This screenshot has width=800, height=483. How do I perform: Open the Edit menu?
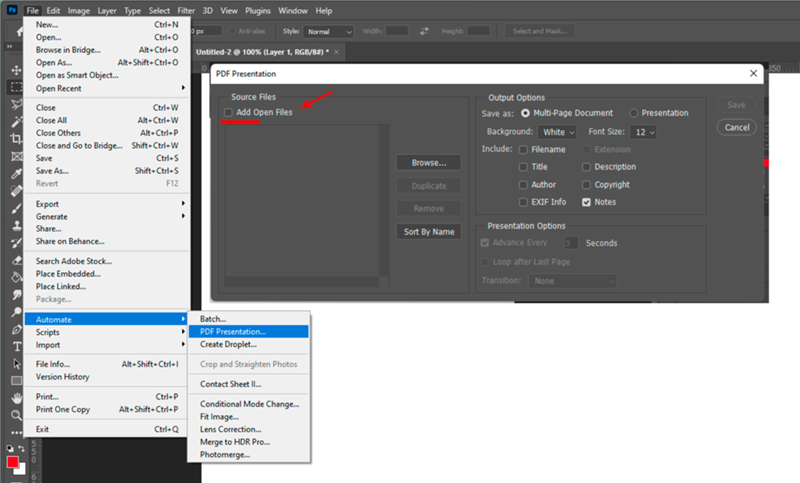click(x=53, y=10)
